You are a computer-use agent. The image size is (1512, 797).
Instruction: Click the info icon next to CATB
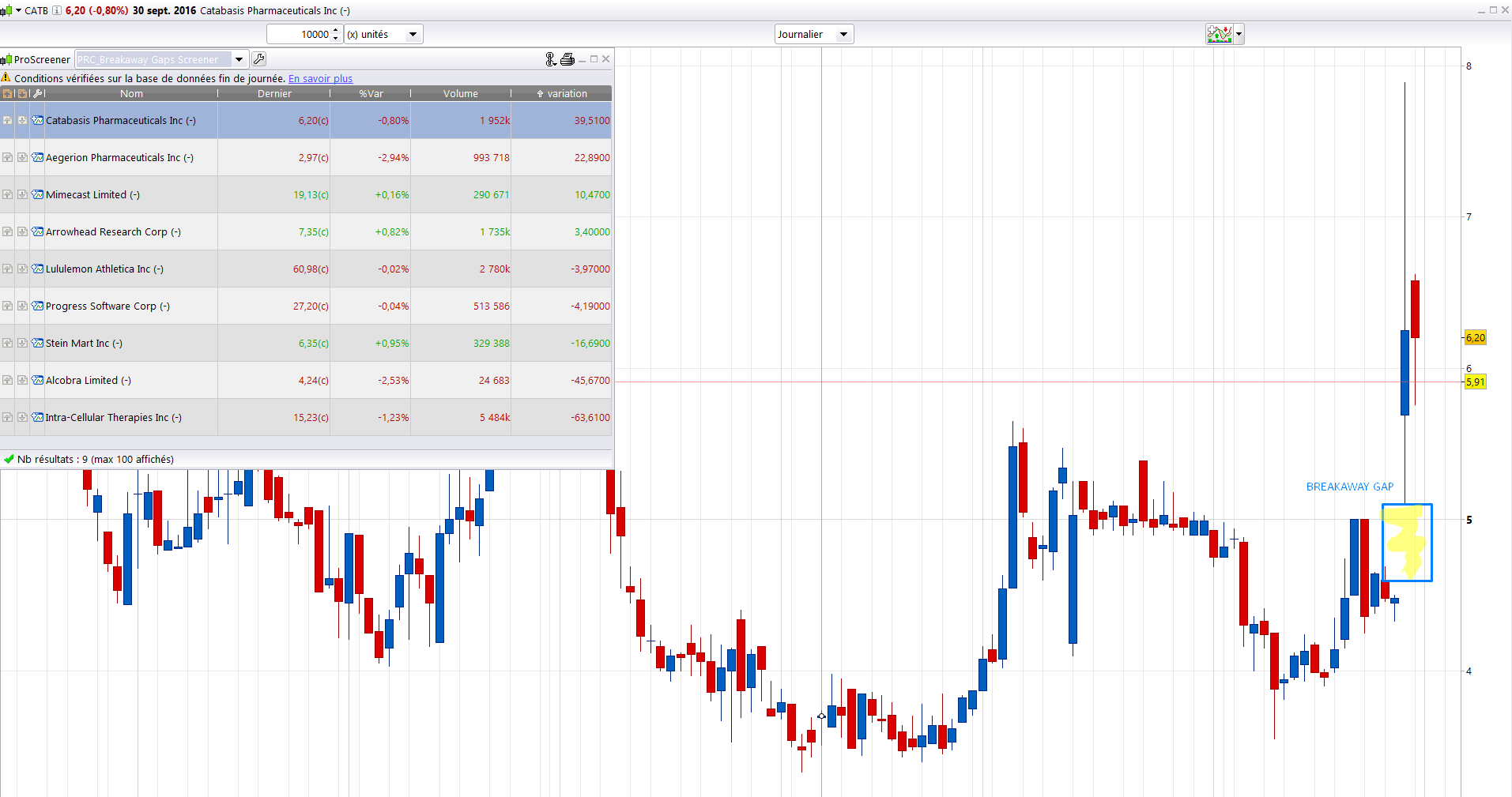tap(57, 10)
